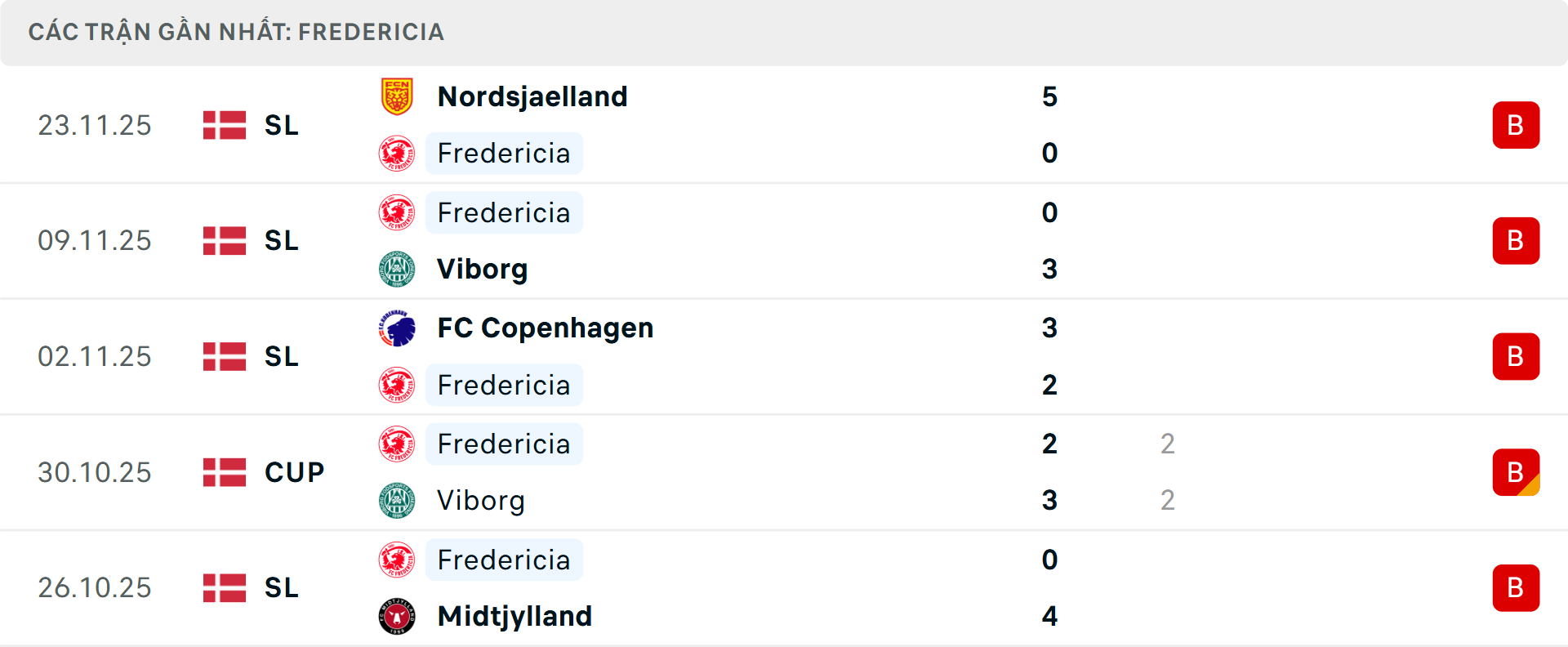Click the red B badge for 26.10.25
The width and height of the screenshot is (1568, 647).
(1516, 588)
